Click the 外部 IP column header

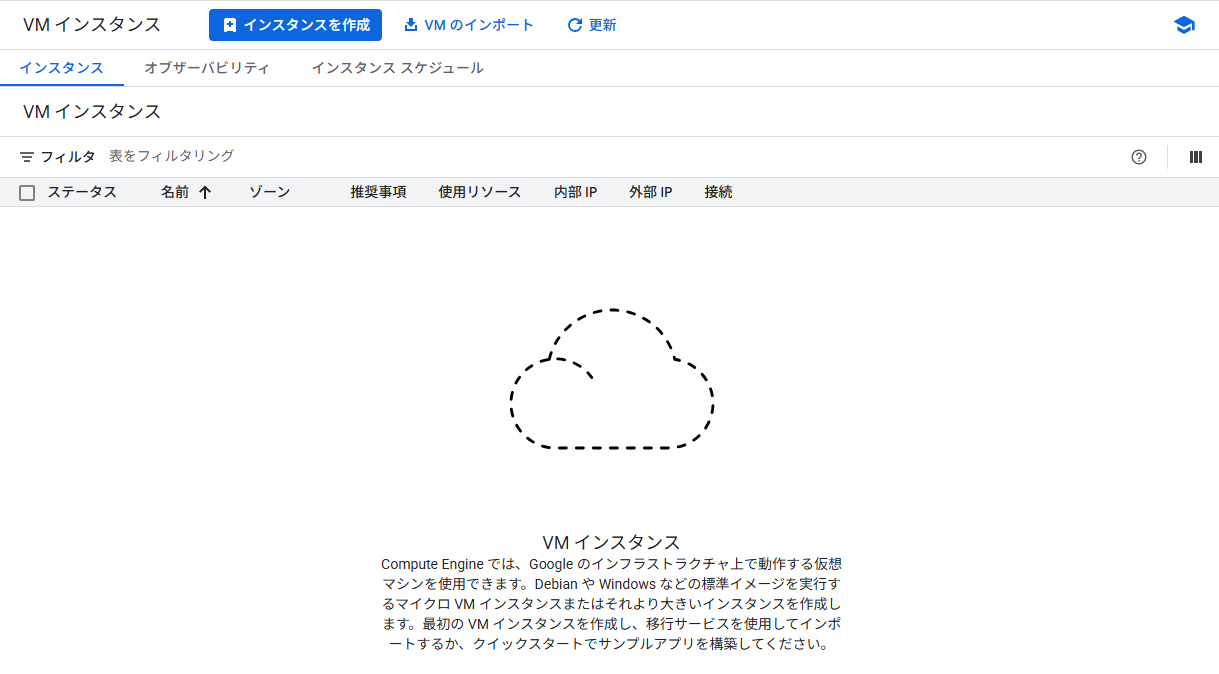point(651,192)
